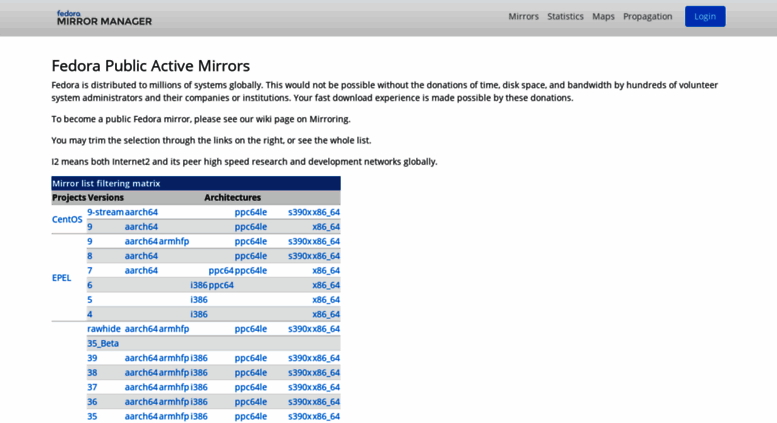Viewport: 777px width, 423px height.
Task: Open x86_64 for EPEL 5
Action: [x=326, y=300]
